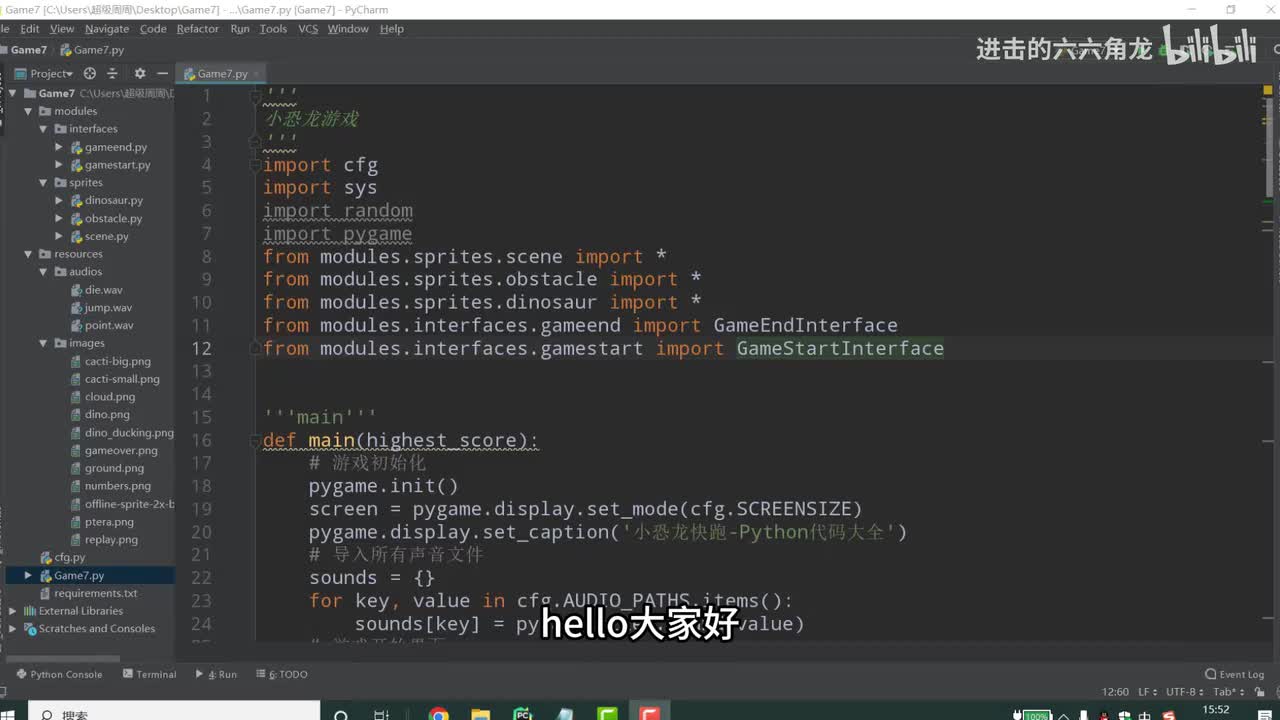The width and height of the screenshot is (1280, 720).
Task: Open the Run menu
Action: tap(240, 29)
